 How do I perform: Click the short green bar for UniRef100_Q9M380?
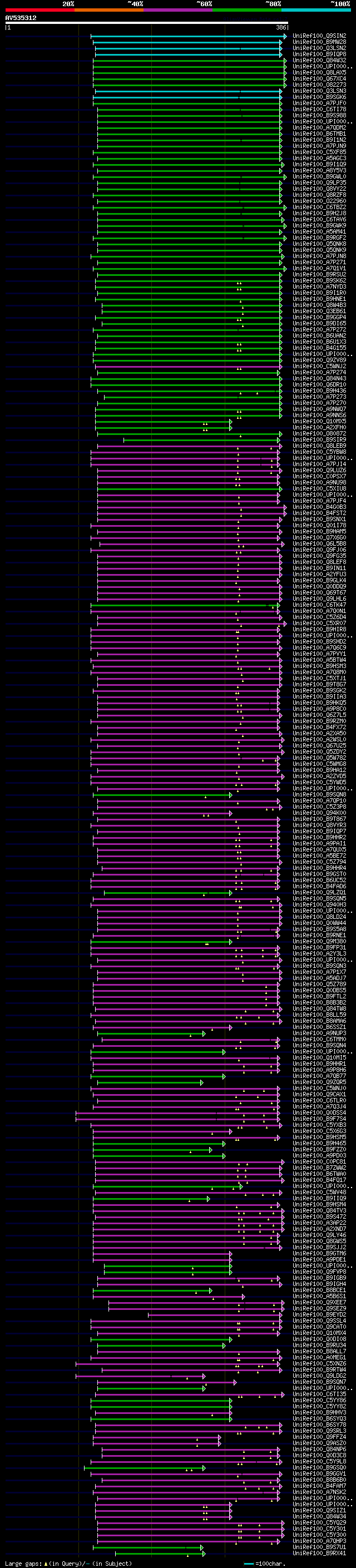pyautogui.click(x=161, y=941)
